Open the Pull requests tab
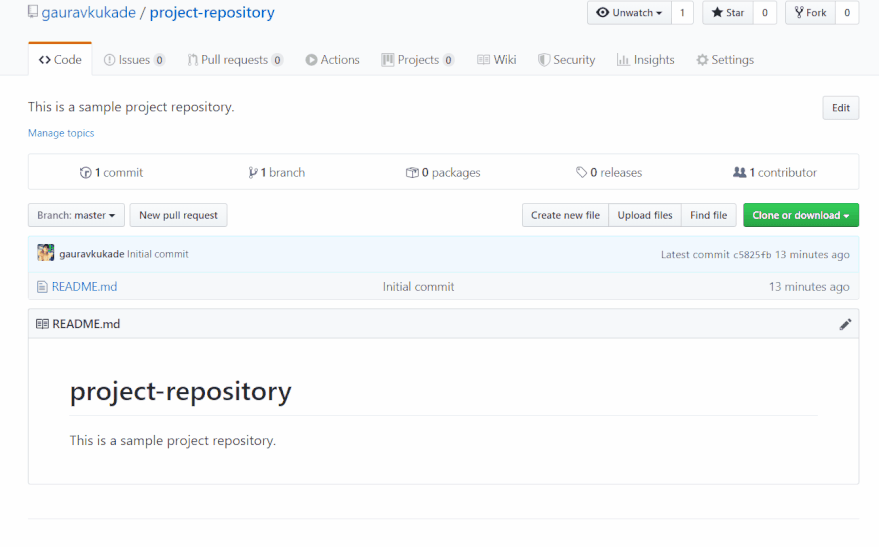 (235, 59)
